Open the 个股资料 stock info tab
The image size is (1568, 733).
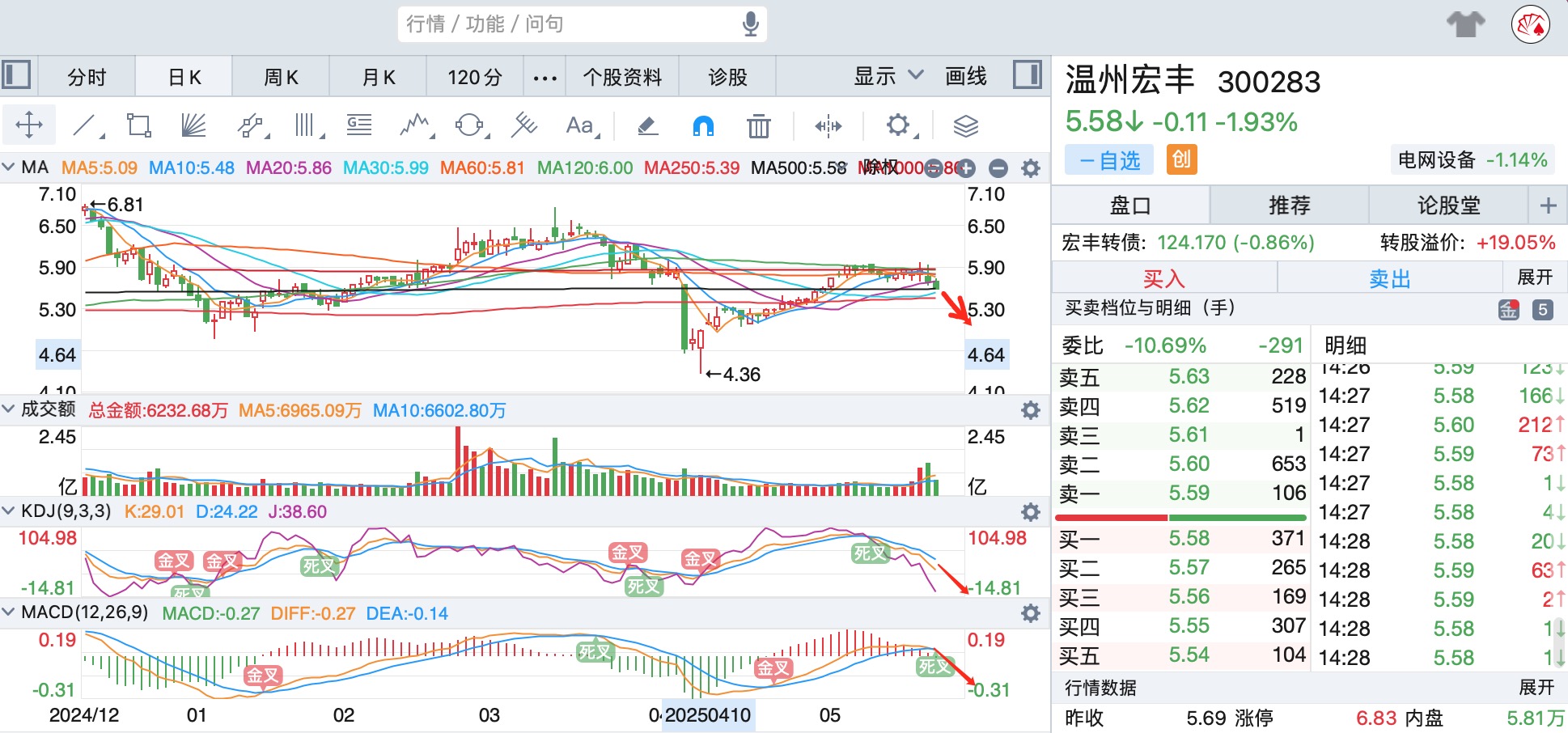[x=622, y=77]
